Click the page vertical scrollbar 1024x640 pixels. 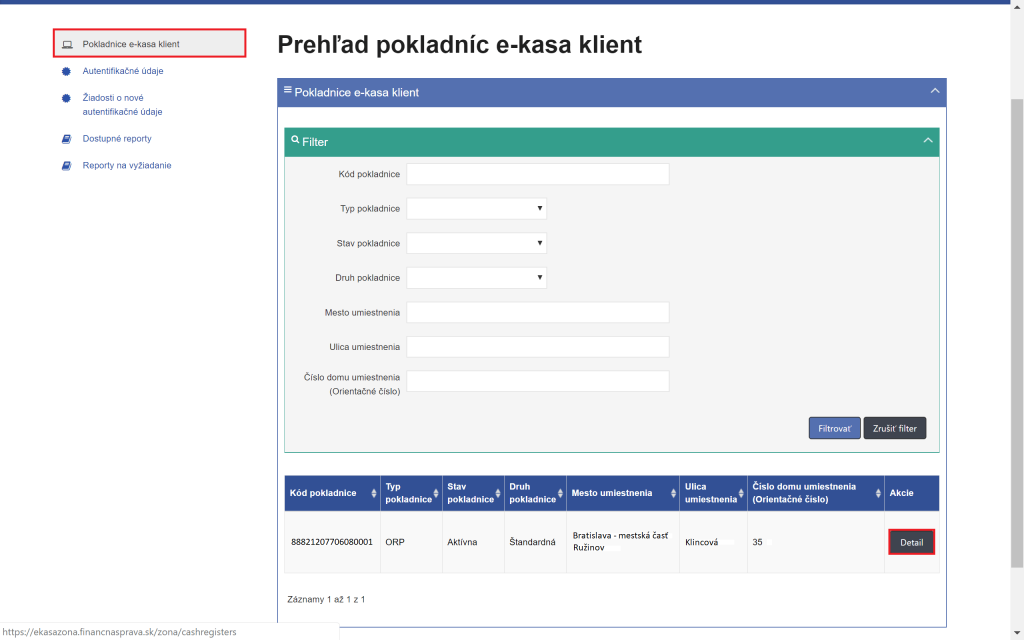coord(1017,333)
